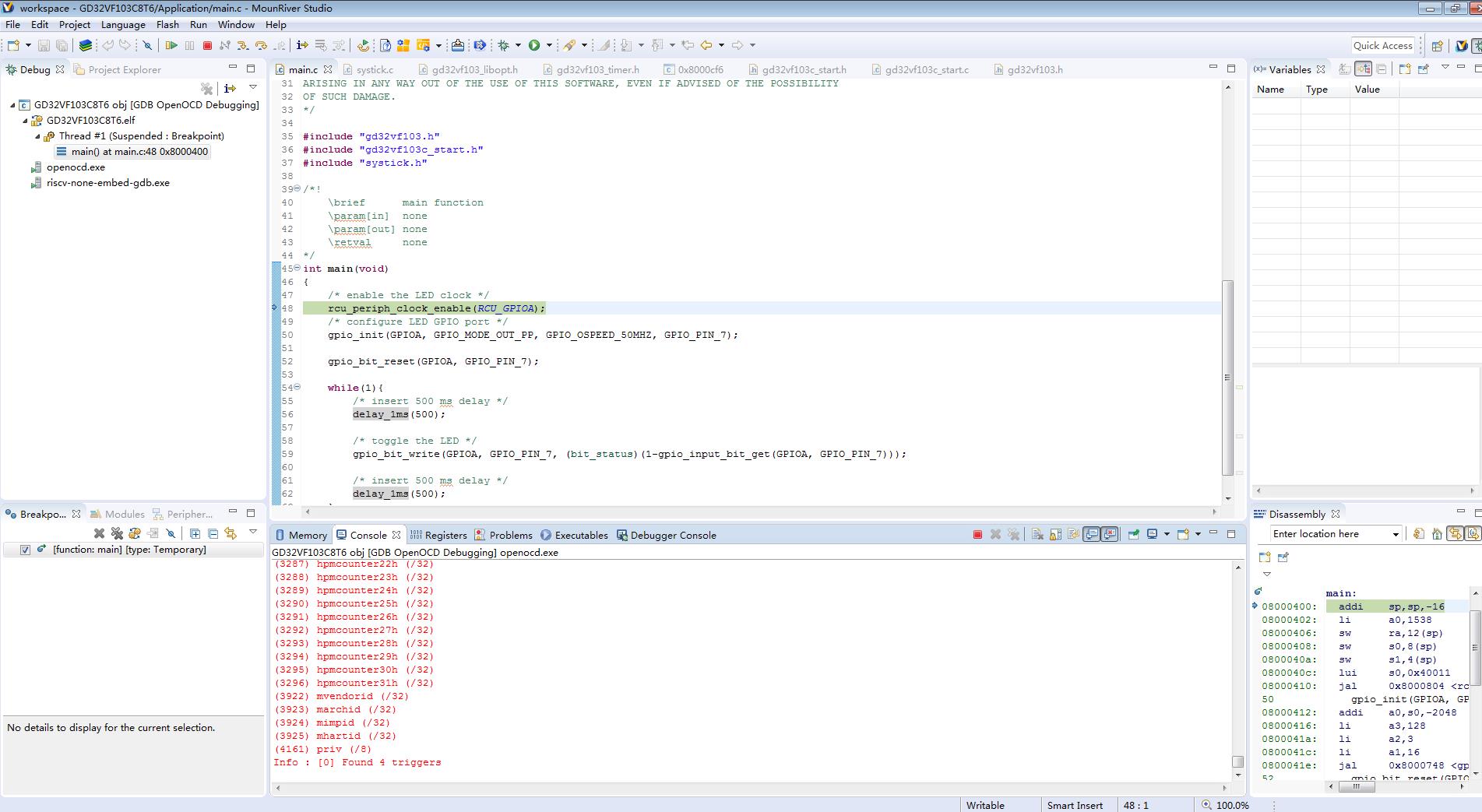
Task: Click the Back navigation yellow arrow
Action: coord(706,45)
